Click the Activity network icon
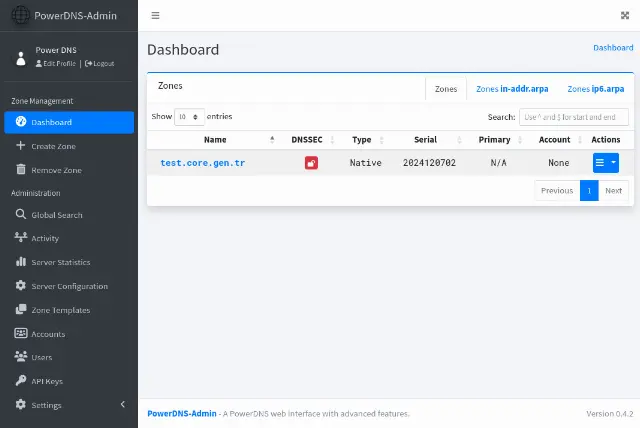The height and width of the screenshot is (428, 640). tap(21, 237)
